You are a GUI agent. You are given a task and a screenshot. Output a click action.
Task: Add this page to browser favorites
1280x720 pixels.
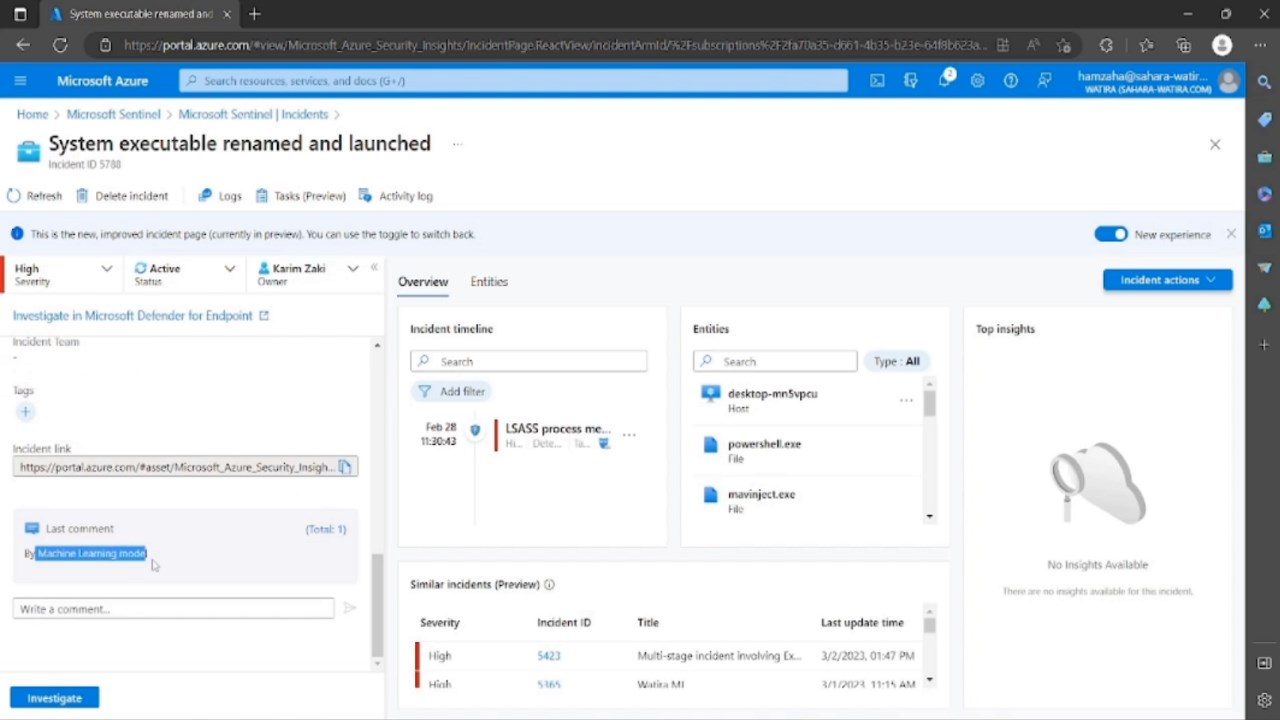click(x=1064, y=45)
